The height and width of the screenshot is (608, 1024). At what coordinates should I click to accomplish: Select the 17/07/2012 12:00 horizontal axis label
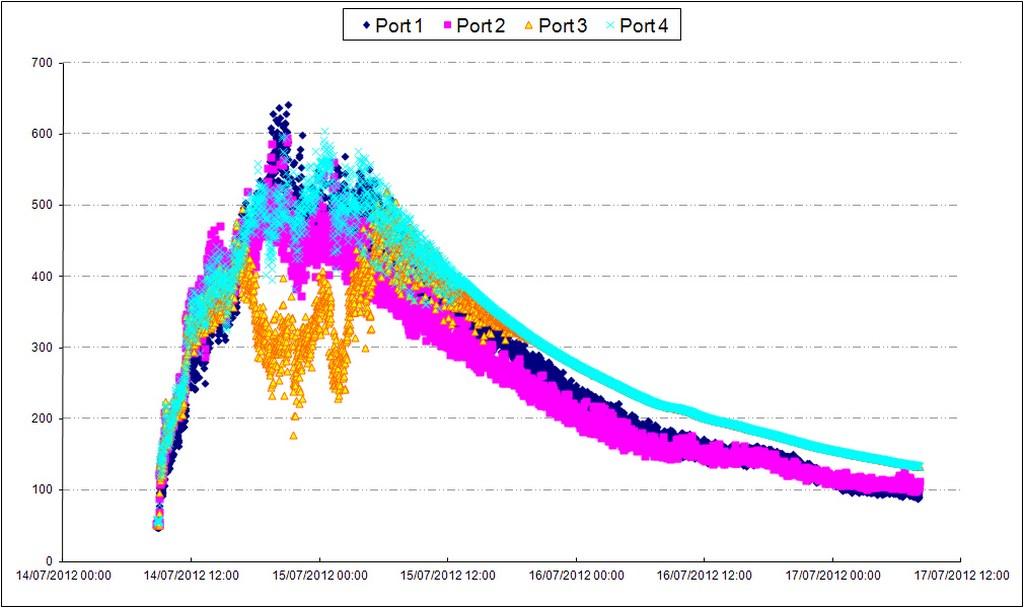tap(960, 577)
